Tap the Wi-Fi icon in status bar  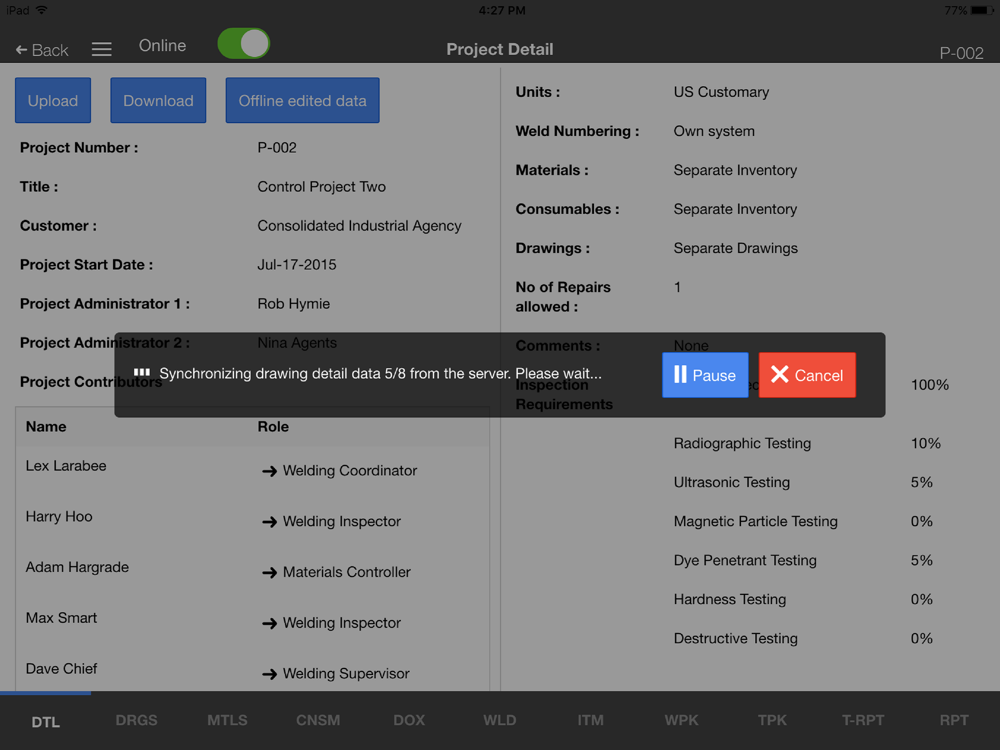point(42,10)
